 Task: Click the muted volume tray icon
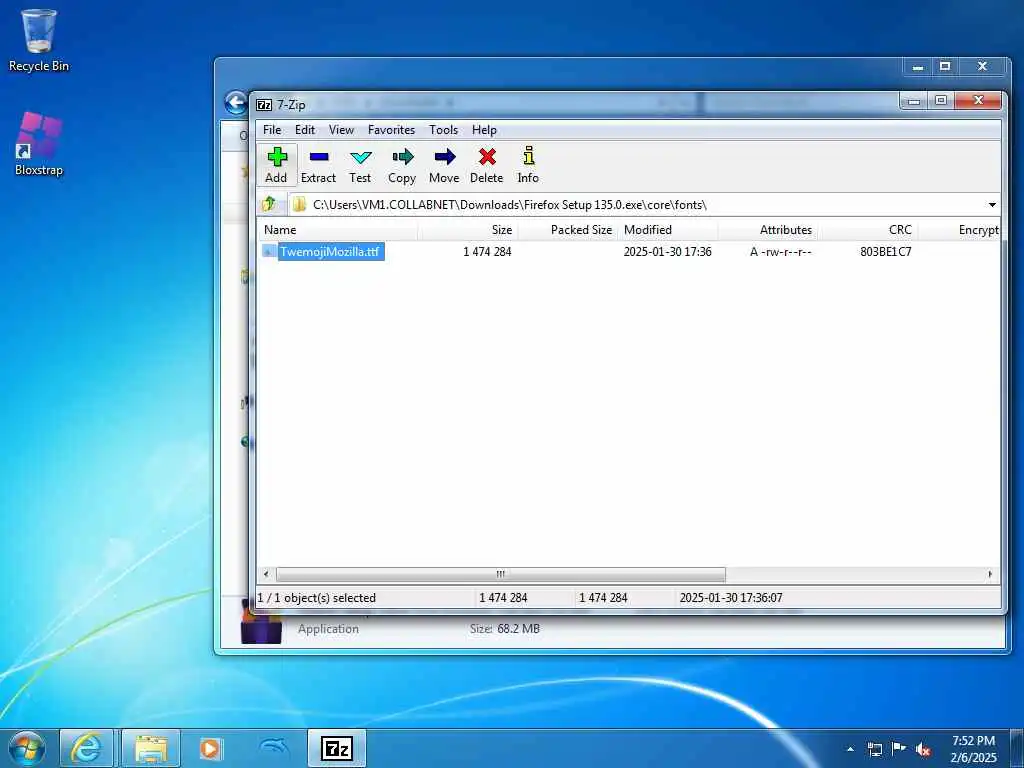(x=923, y=749)
